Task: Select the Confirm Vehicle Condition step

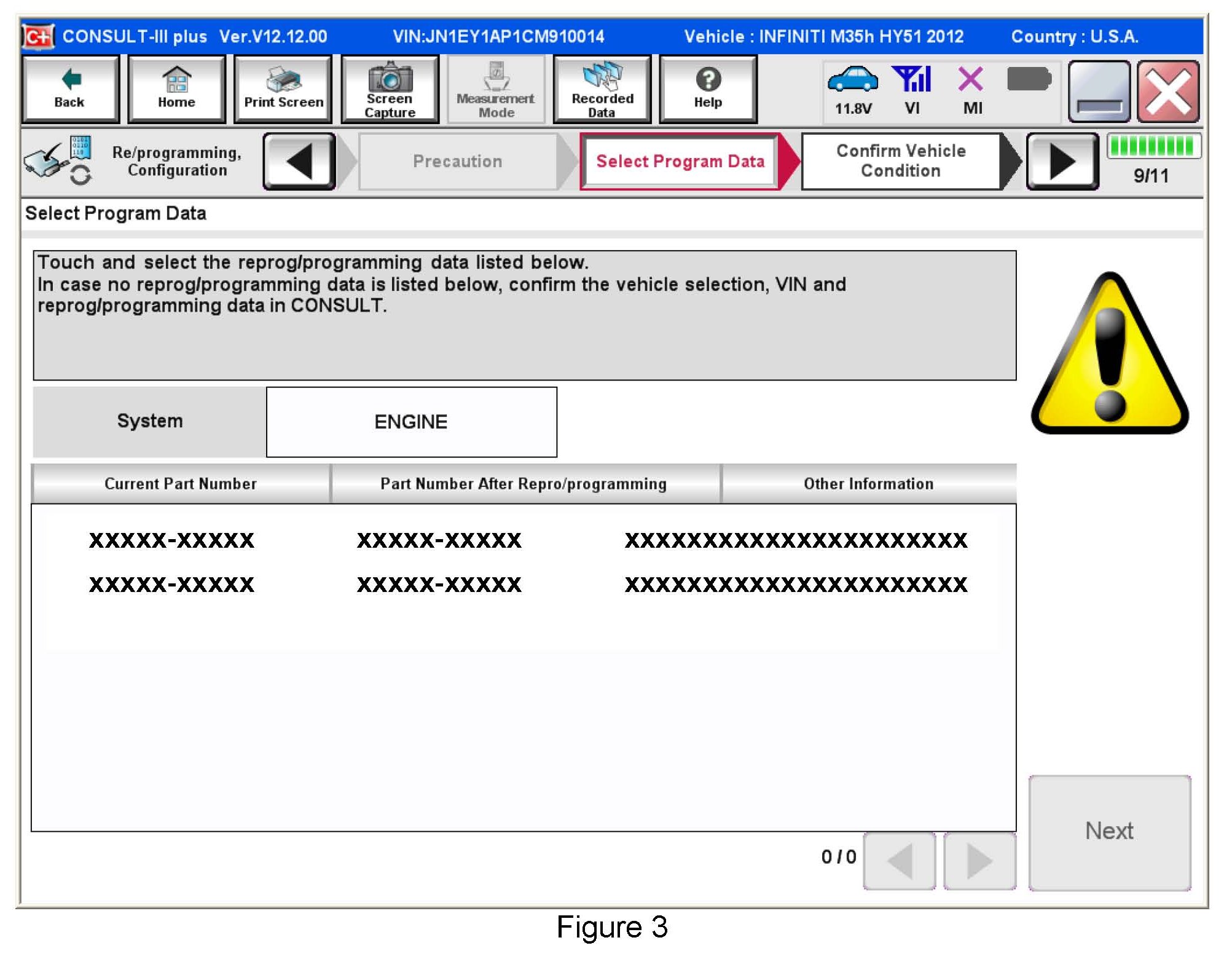Action: coord(900,161)
